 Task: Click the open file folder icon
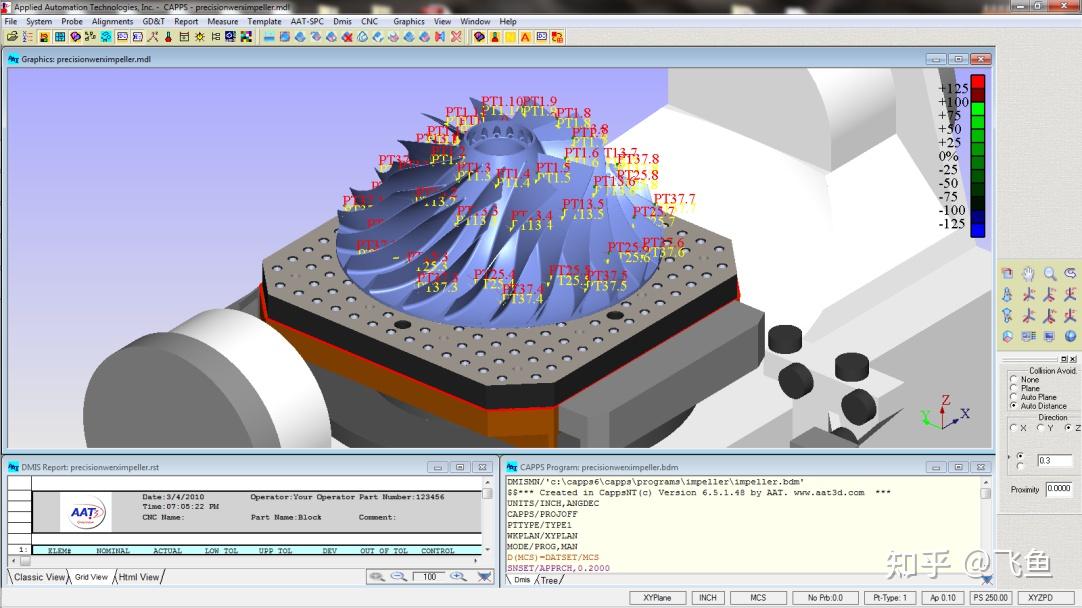point(12,37)
